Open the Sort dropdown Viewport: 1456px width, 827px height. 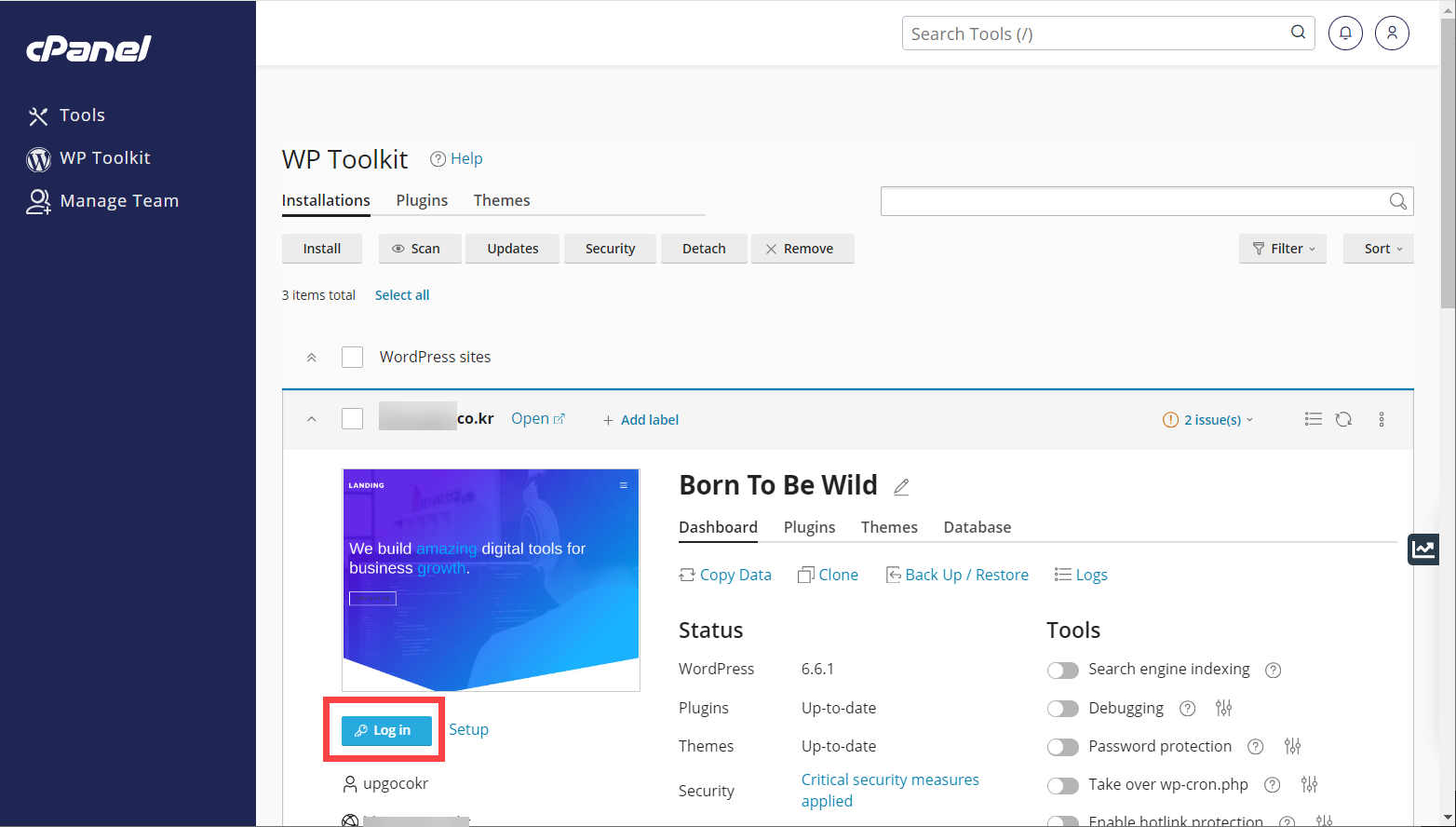click(1379, 249)
